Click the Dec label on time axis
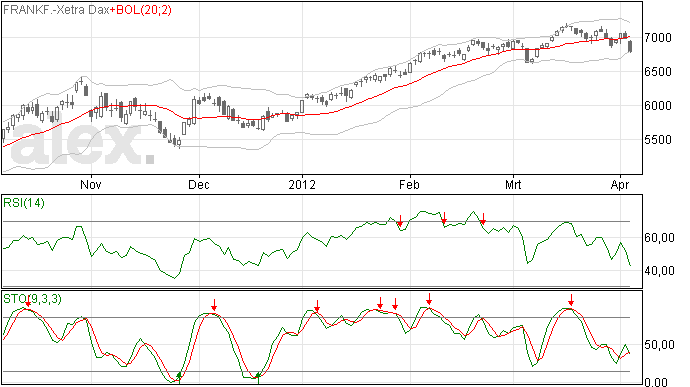Viewport: 690px width, 387px height. (x=198, y=185)
